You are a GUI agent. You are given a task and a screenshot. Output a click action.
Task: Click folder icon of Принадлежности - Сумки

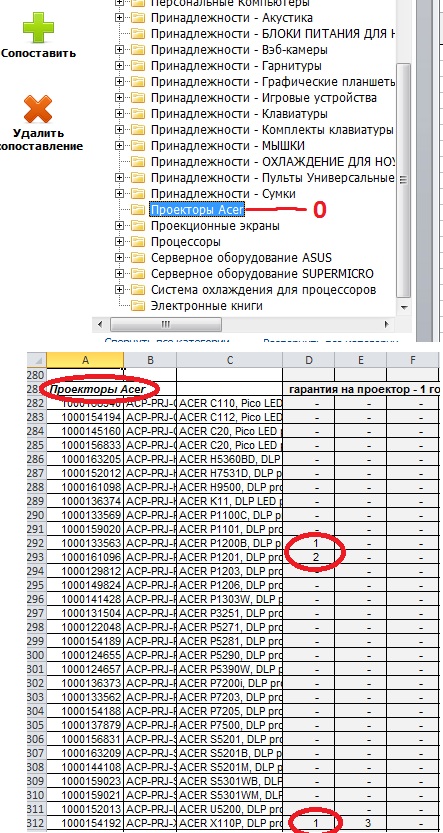[x=138, y=193]
